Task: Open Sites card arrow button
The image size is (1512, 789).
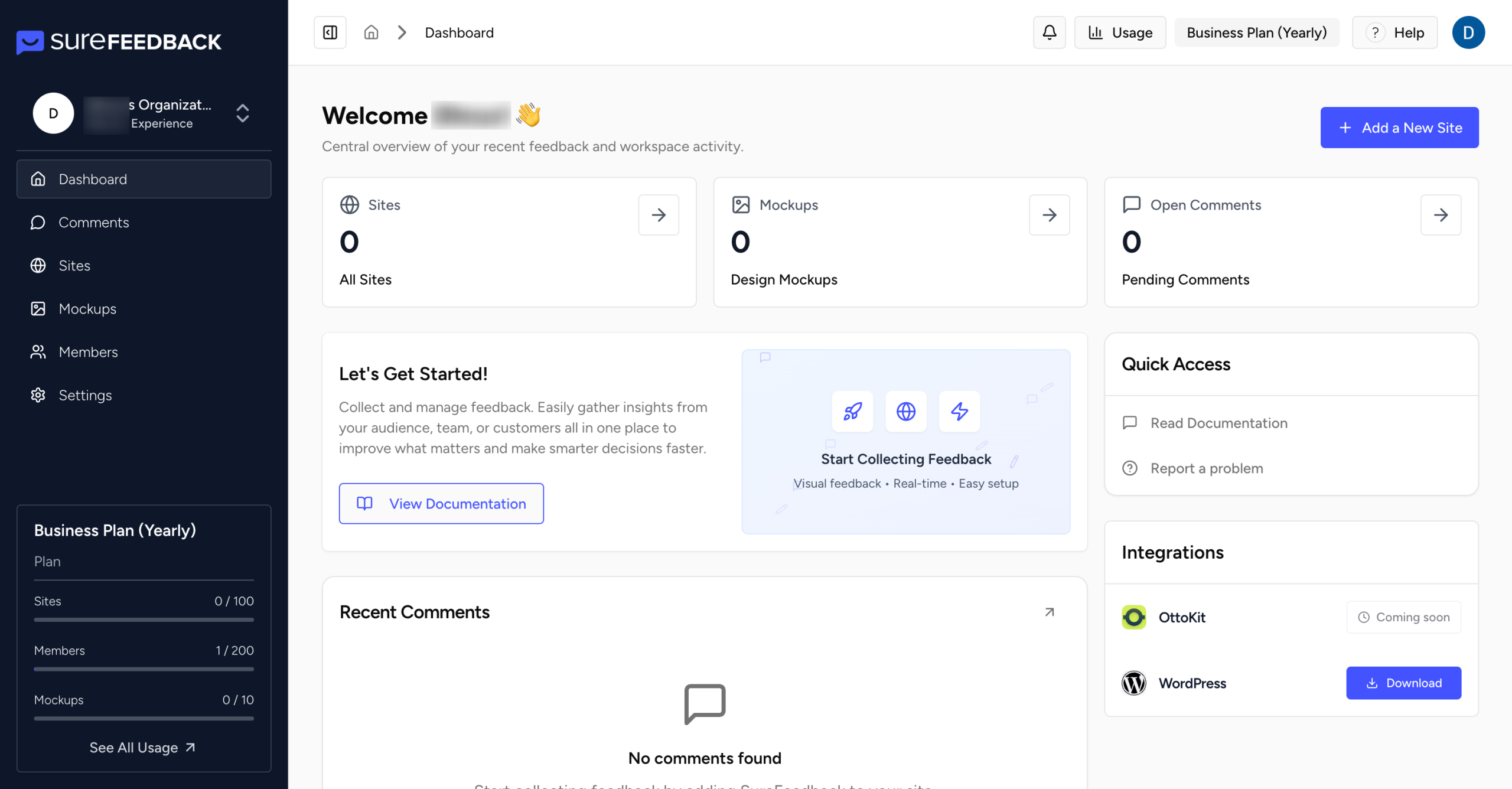Action: coord(659,215)
